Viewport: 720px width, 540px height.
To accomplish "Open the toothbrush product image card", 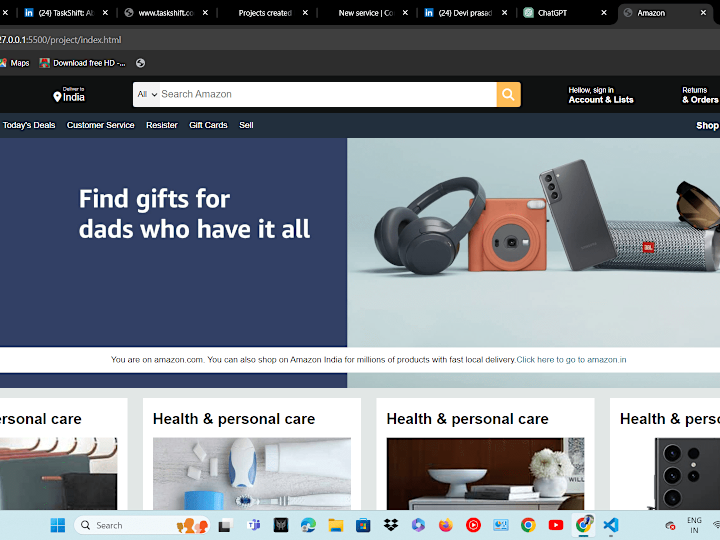I will click(x=252, y=473).
